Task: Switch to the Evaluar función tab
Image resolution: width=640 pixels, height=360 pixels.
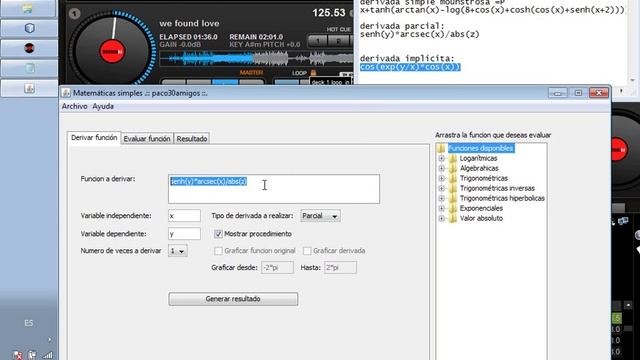Action: point(147,139)
